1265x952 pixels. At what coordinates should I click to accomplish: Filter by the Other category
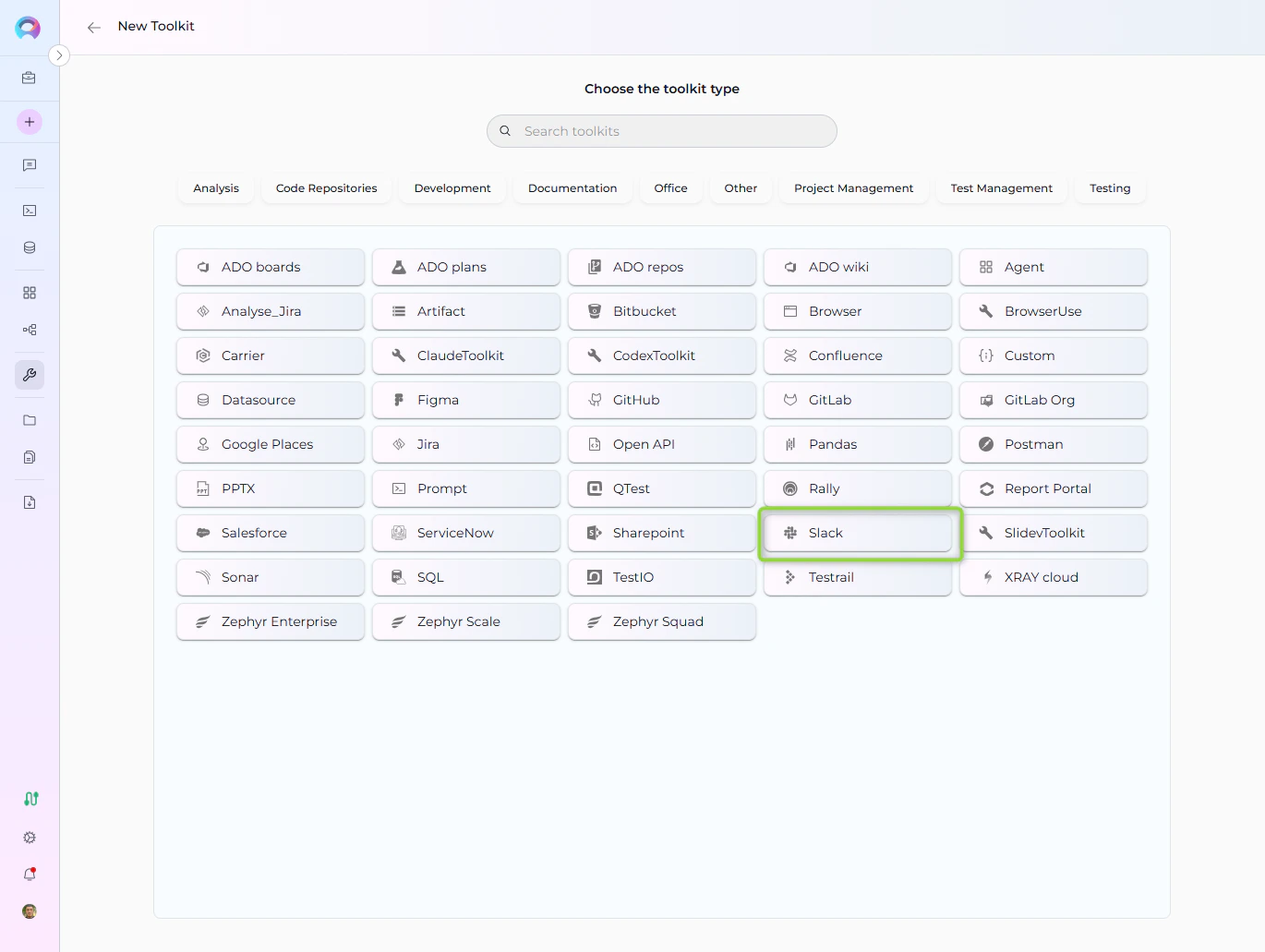point(741,188)
